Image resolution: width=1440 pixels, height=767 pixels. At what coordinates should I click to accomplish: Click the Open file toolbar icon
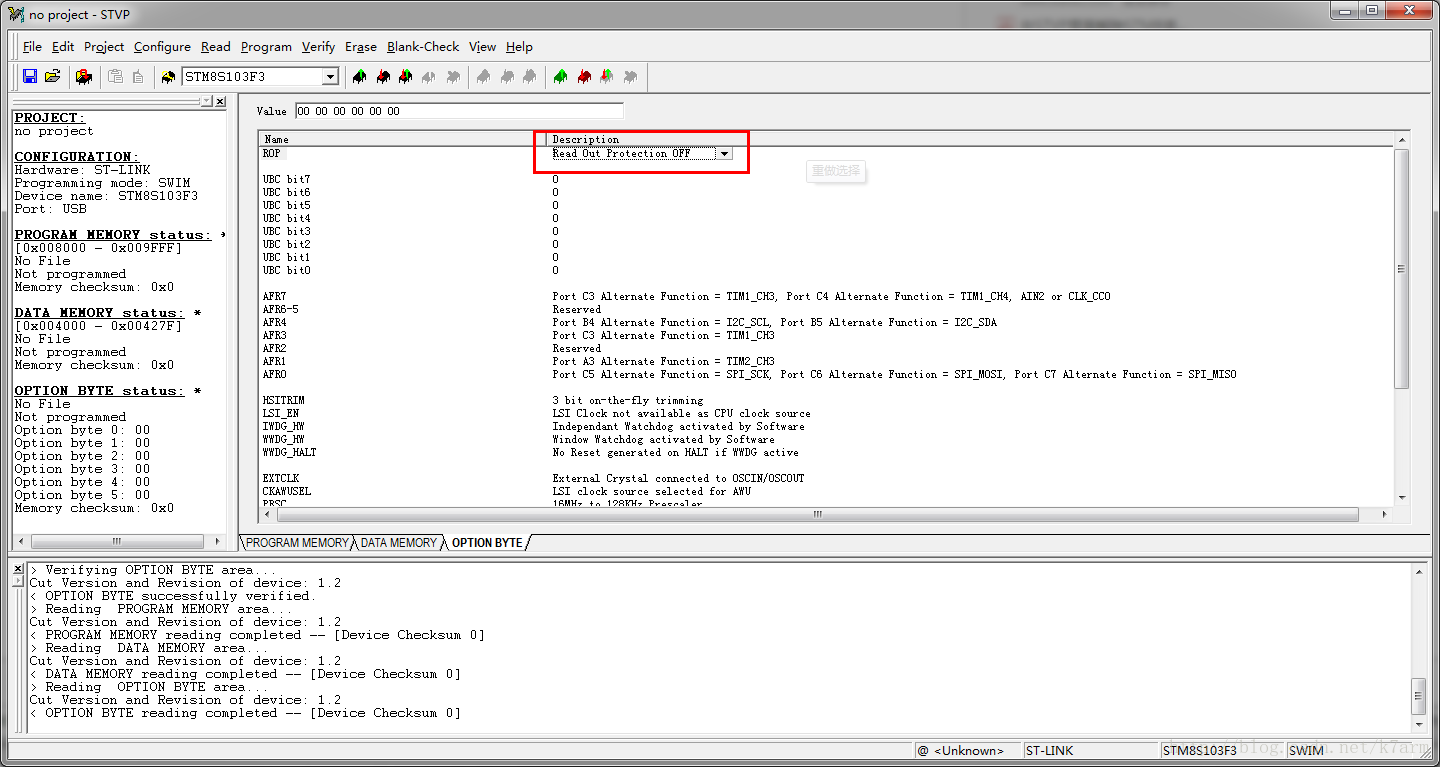(x=53, y=76)
